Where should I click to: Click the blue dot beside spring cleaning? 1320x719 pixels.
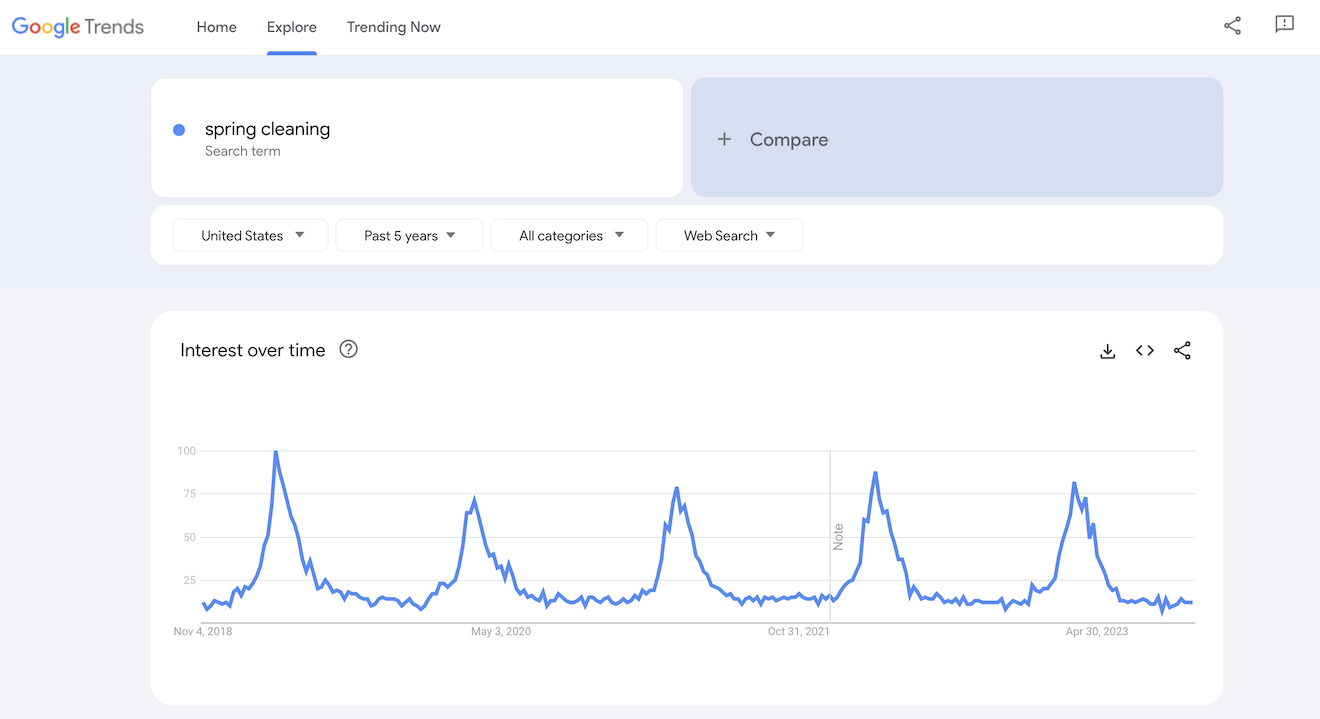[179, 130]
